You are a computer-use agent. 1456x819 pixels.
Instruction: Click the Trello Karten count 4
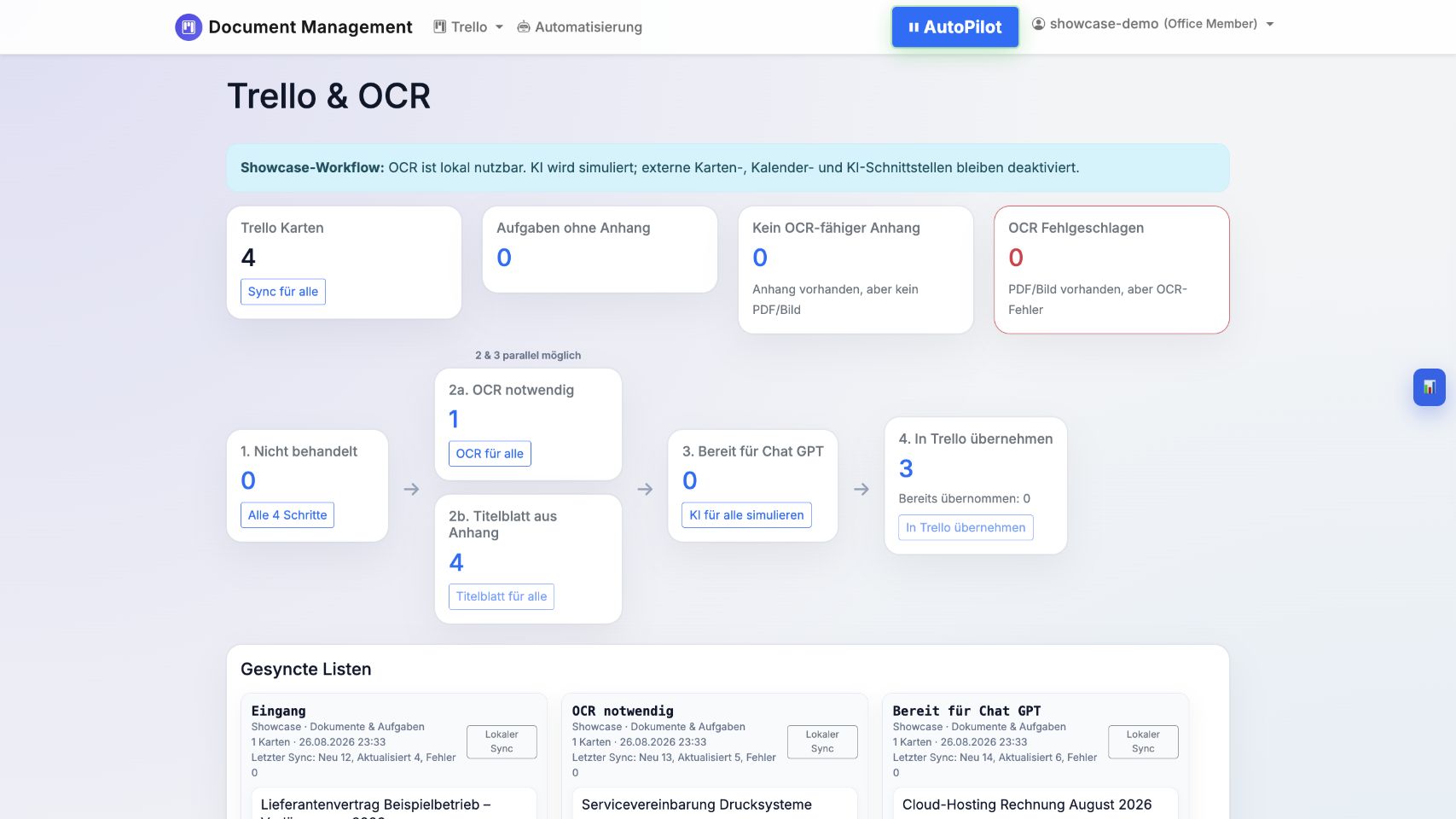pos(248,258)
